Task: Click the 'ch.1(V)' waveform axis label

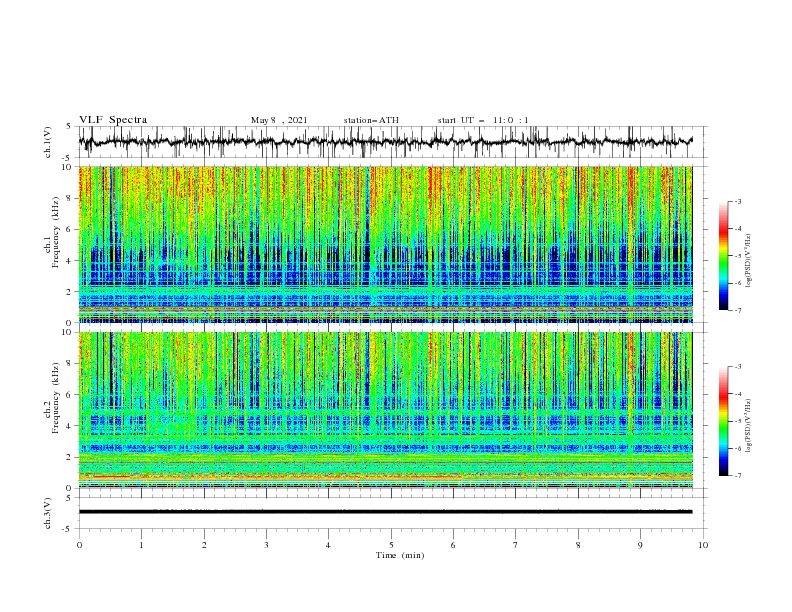Action: pyautogui.click(x=48, y=141)
